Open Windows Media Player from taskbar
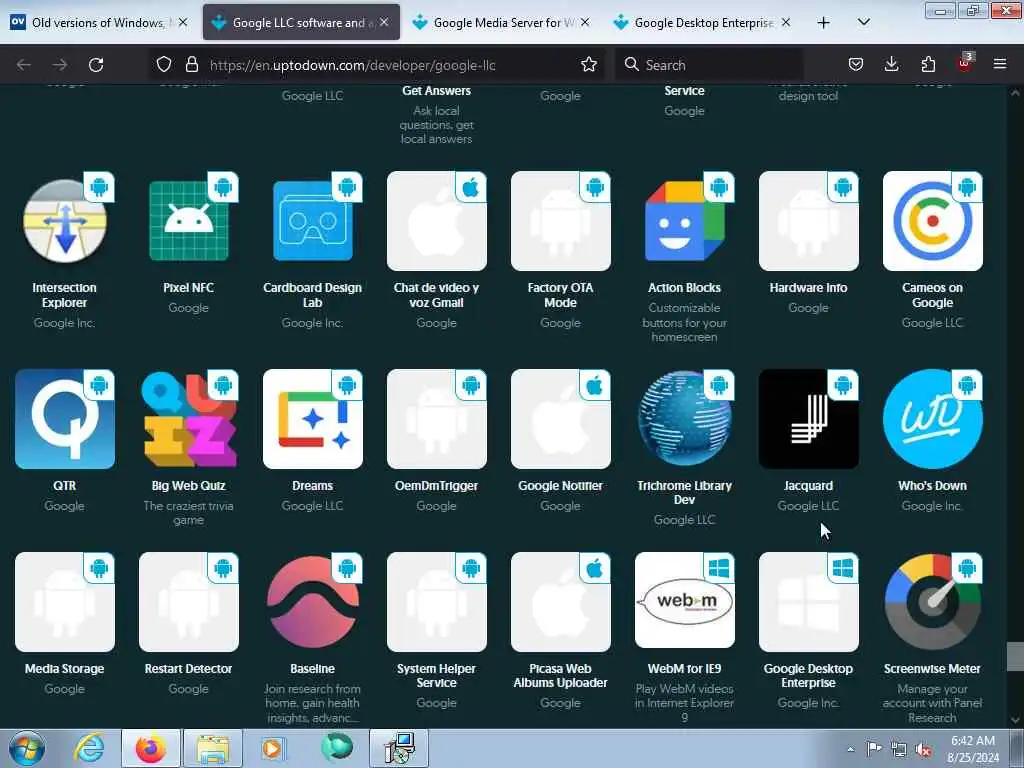 coord(274,748)
